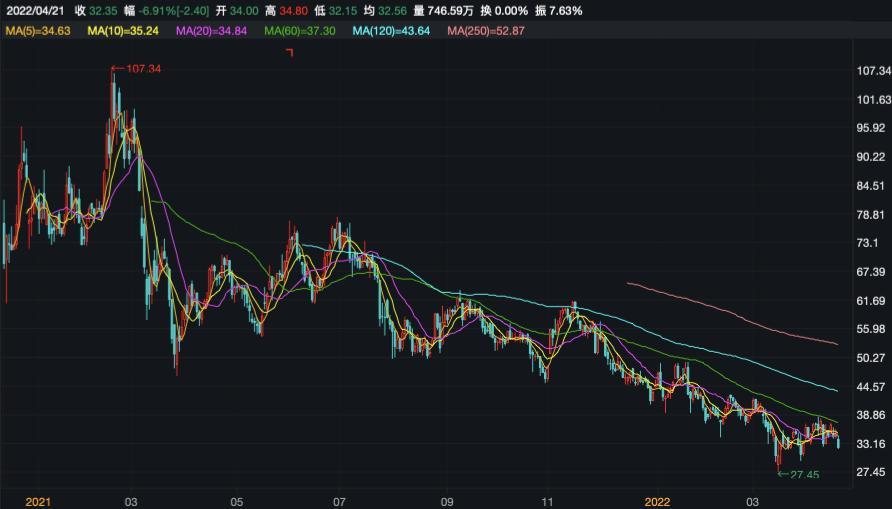Click the 07 month label on time axis
Image resolution: width=892 pixels, height=509 pixels.
coord(339,499)
